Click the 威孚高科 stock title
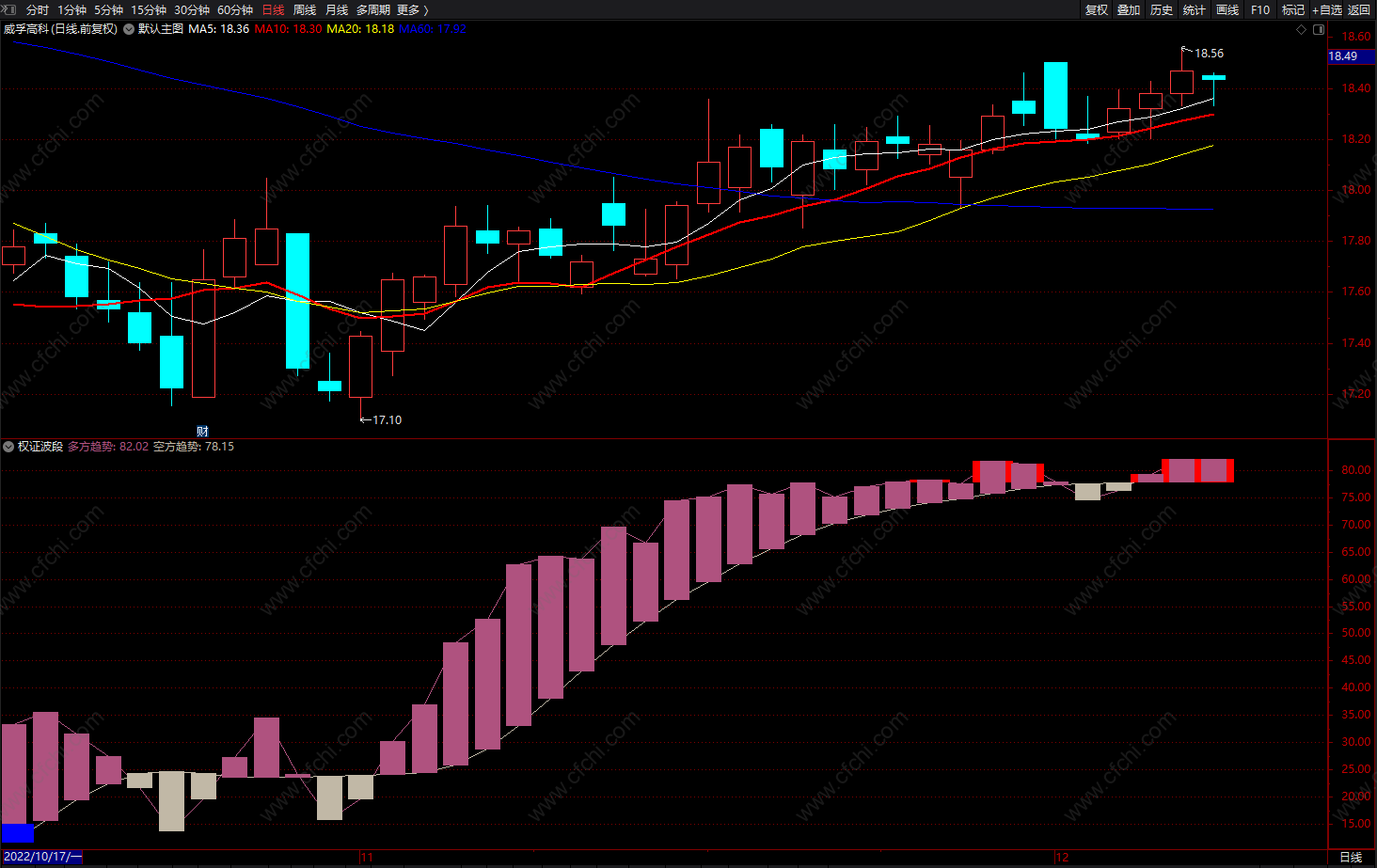1377x868 pixels. 26,29
